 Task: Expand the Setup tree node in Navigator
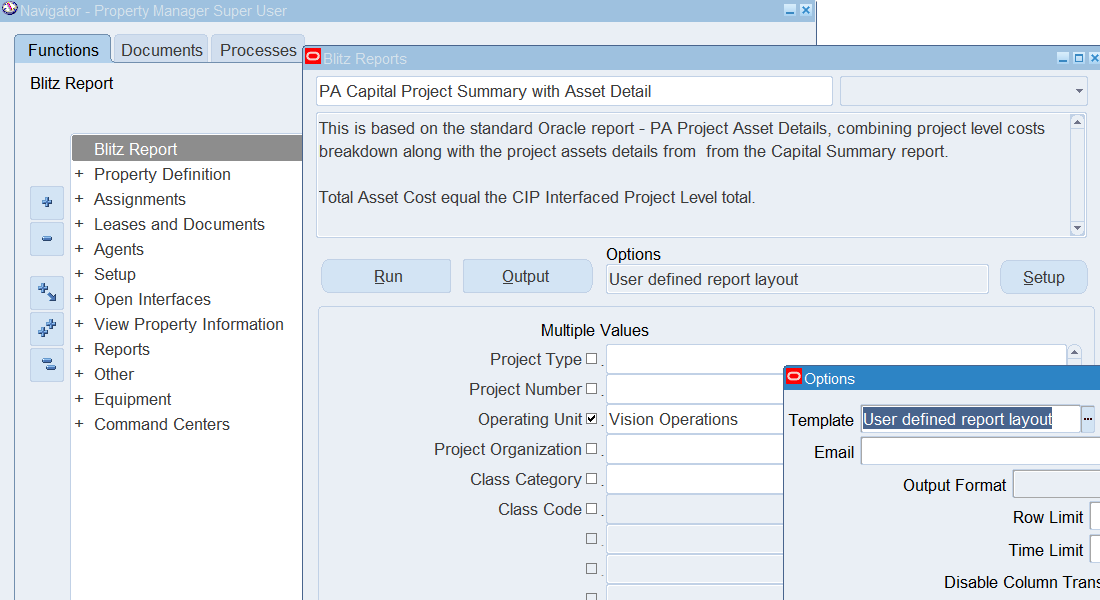[79, 274]
